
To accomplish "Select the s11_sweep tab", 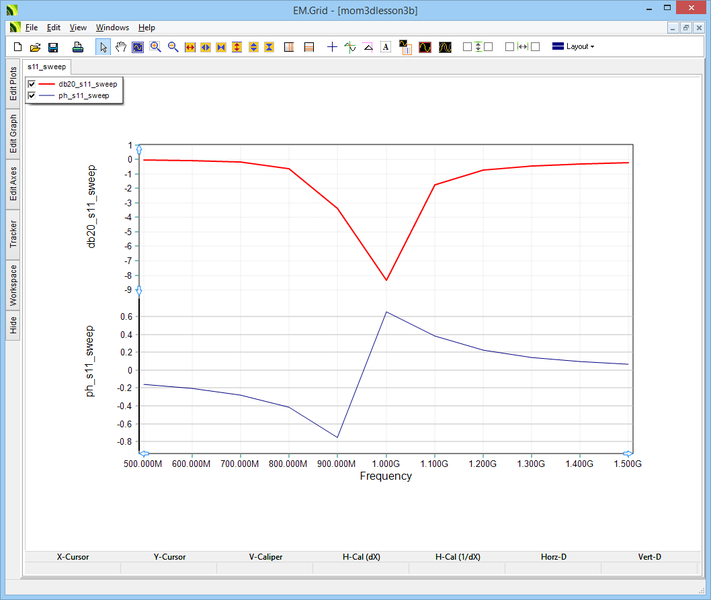I will coord(46,66).
